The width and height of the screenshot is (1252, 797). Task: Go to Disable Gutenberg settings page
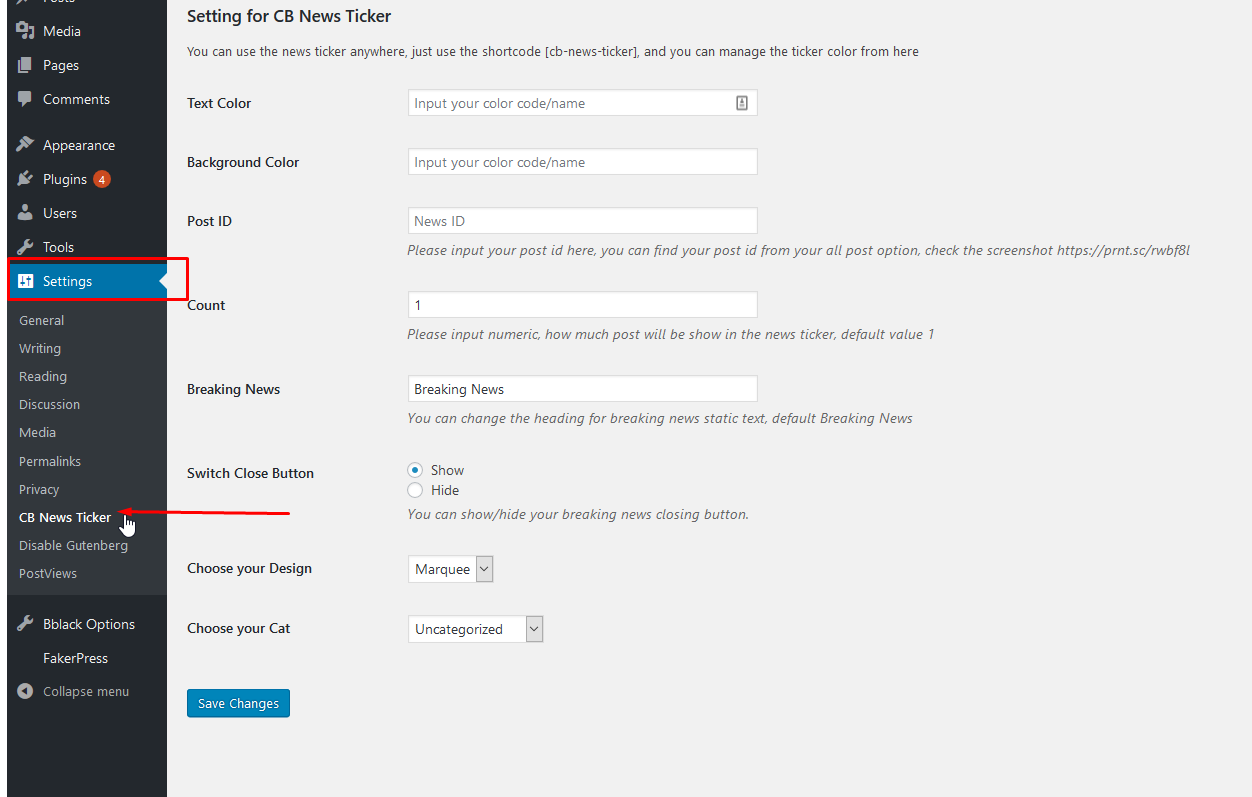73,545
